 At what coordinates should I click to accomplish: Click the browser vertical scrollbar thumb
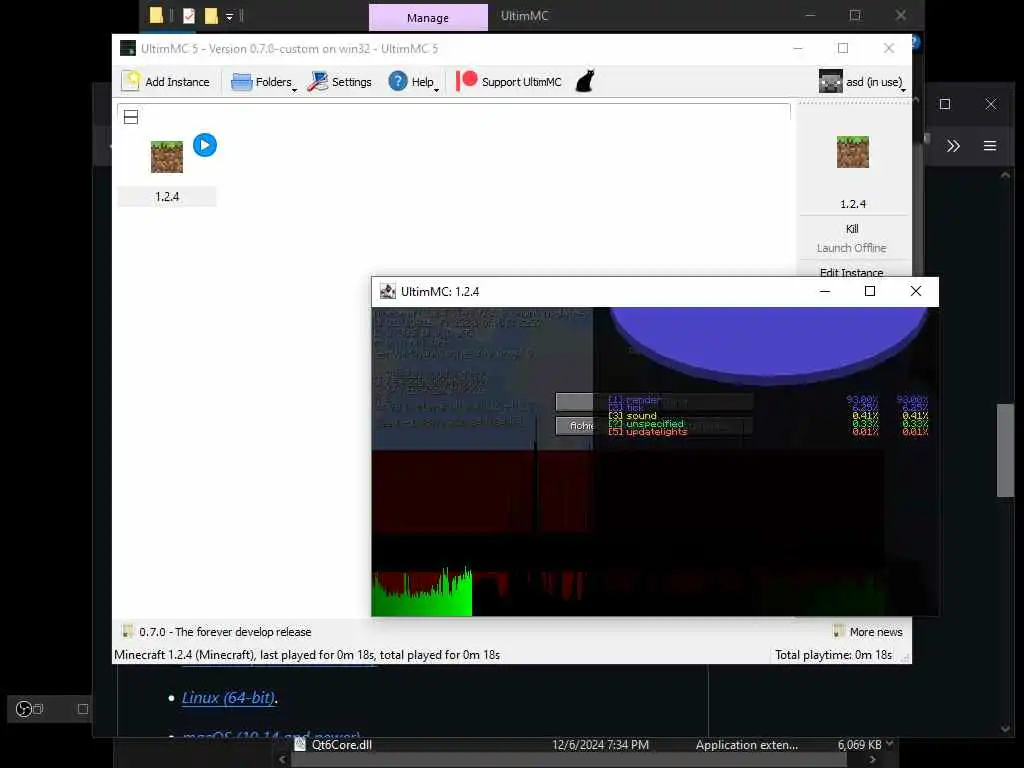(x=1005, y=451)
